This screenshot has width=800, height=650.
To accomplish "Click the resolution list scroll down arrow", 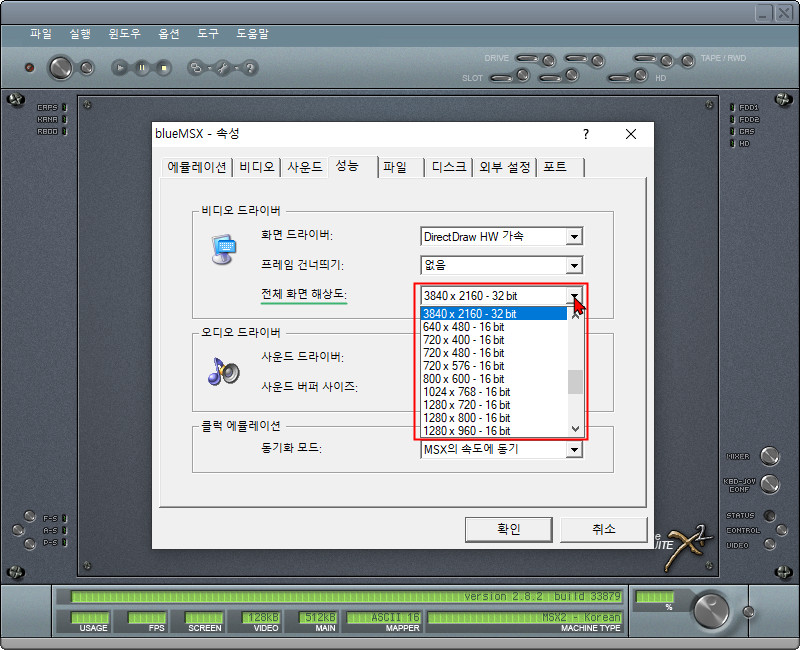I will 575,429.
